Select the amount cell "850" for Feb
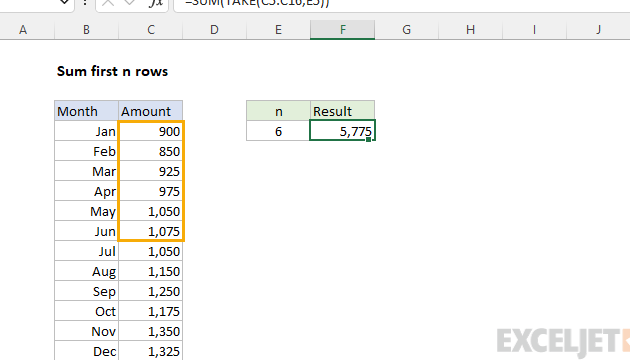 point(151,151)
